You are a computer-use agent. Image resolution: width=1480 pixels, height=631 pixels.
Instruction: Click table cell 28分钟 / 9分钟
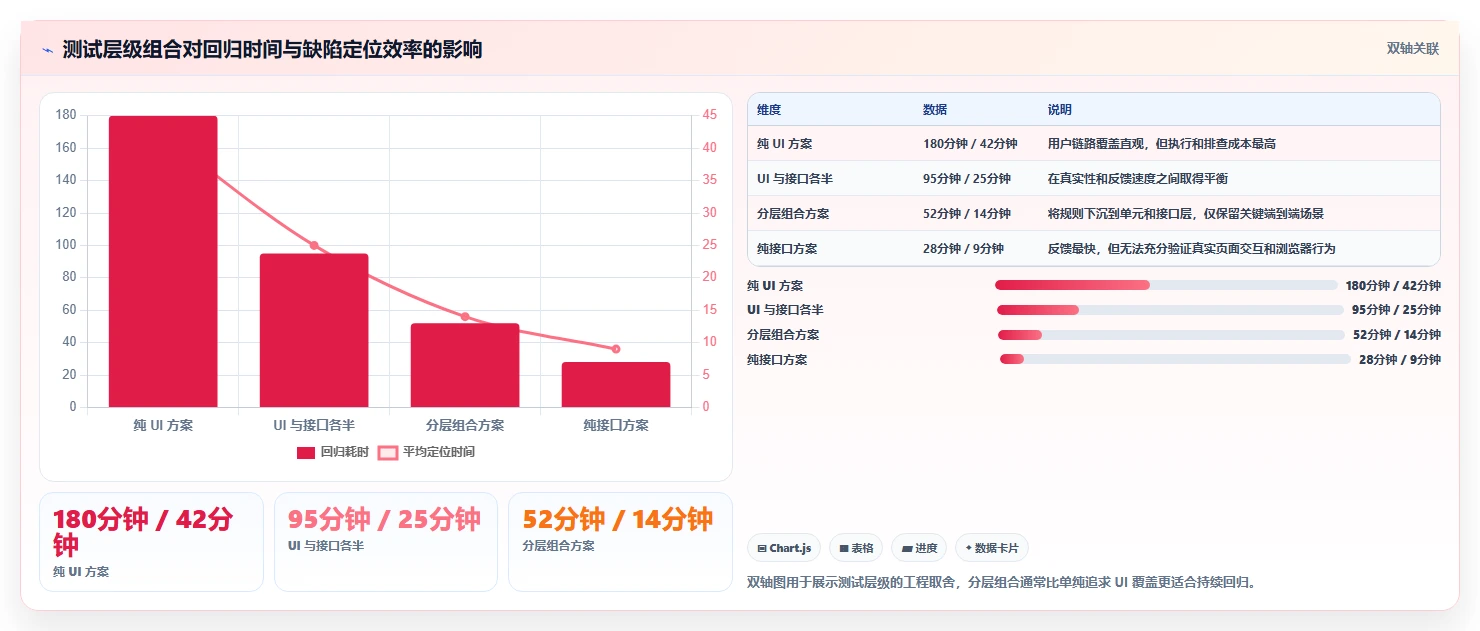tap(963, 249)
